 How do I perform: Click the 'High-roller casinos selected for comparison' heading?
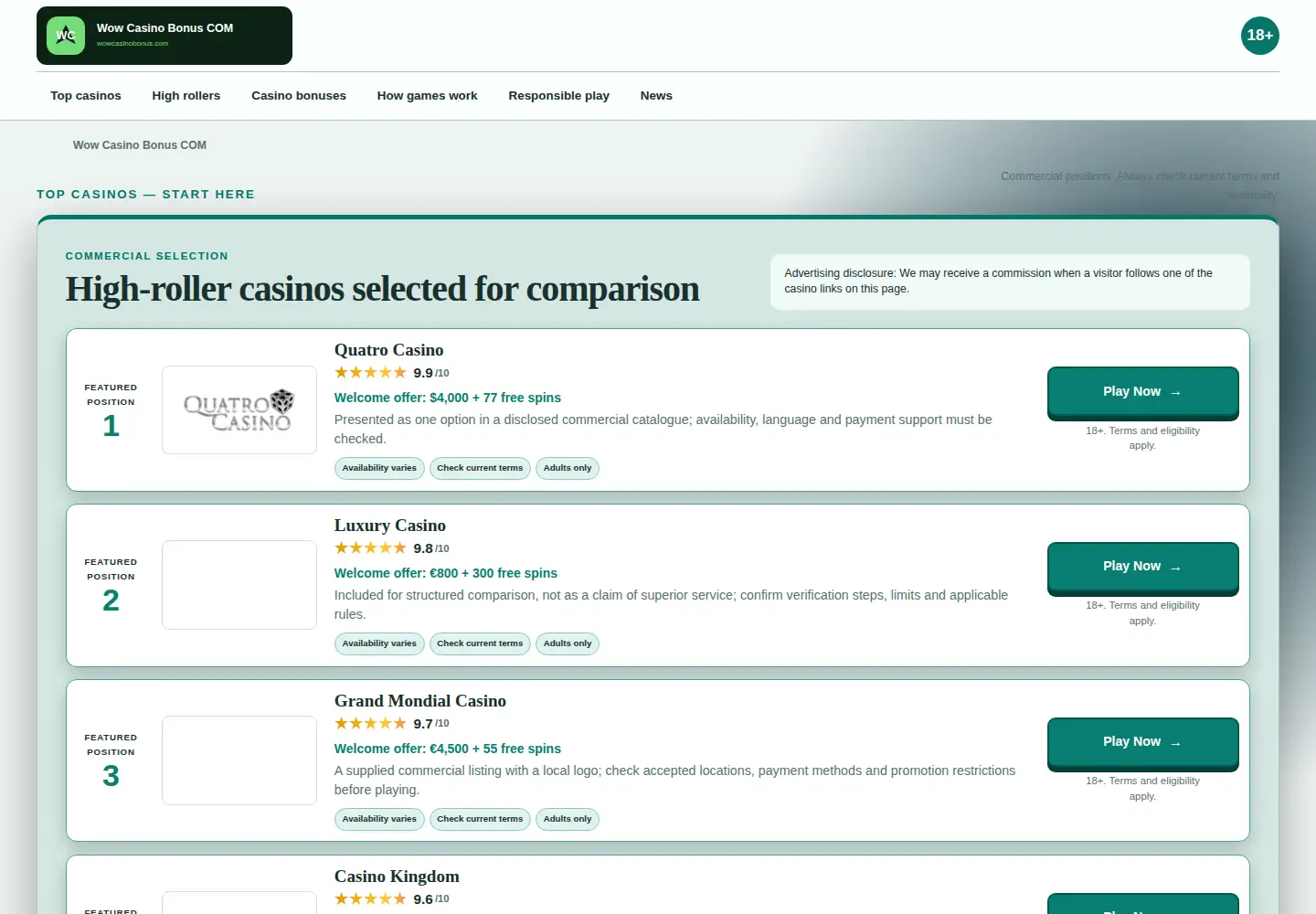pyautogui.click(x=382, y=289)
